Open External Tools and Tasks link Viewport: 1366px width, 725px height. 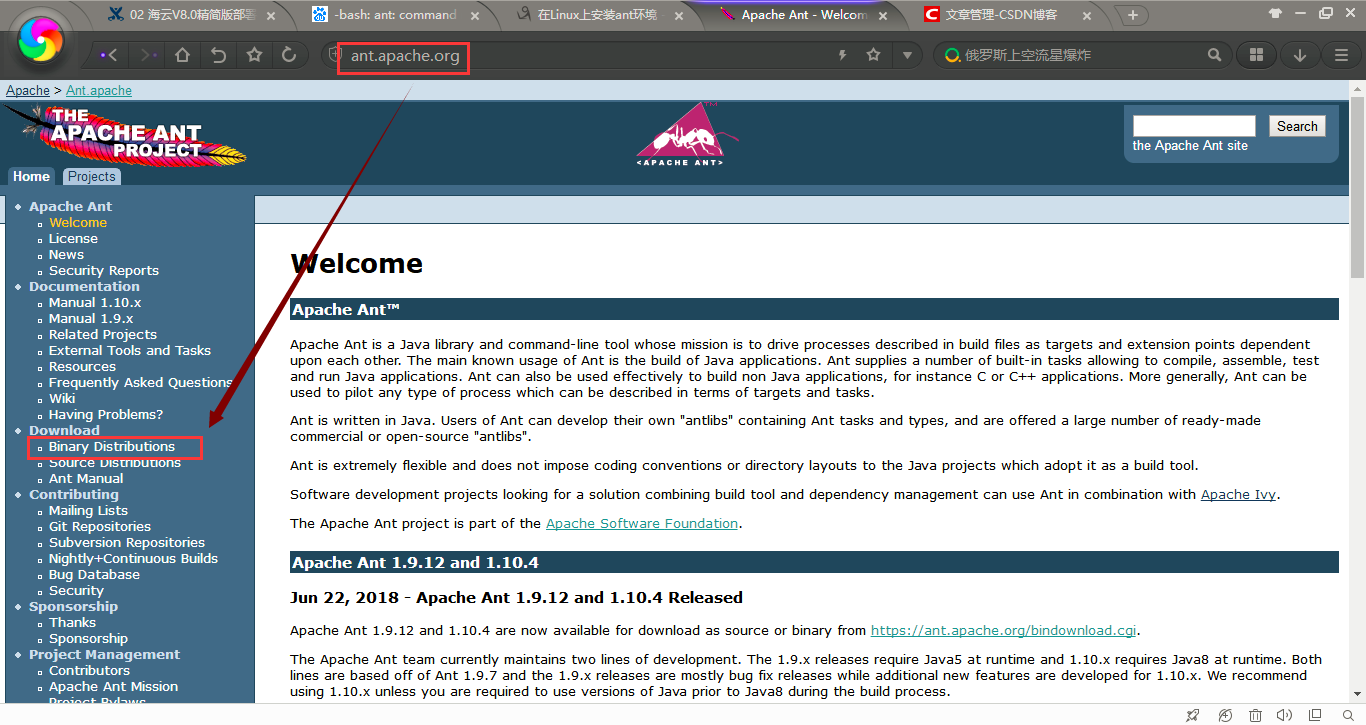click(x=130, y=351)
